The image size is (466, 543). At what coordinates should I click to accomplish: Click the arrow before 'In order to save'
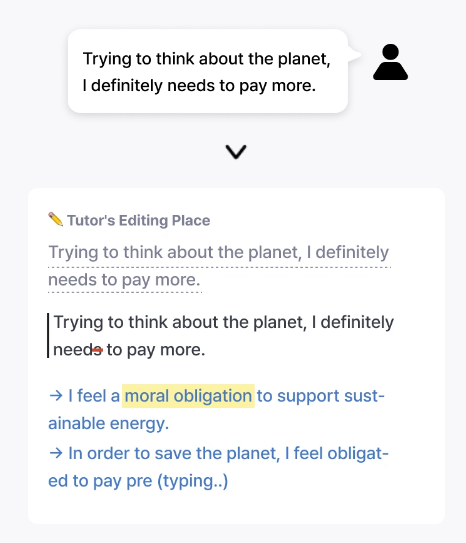[x=56, y=453]
